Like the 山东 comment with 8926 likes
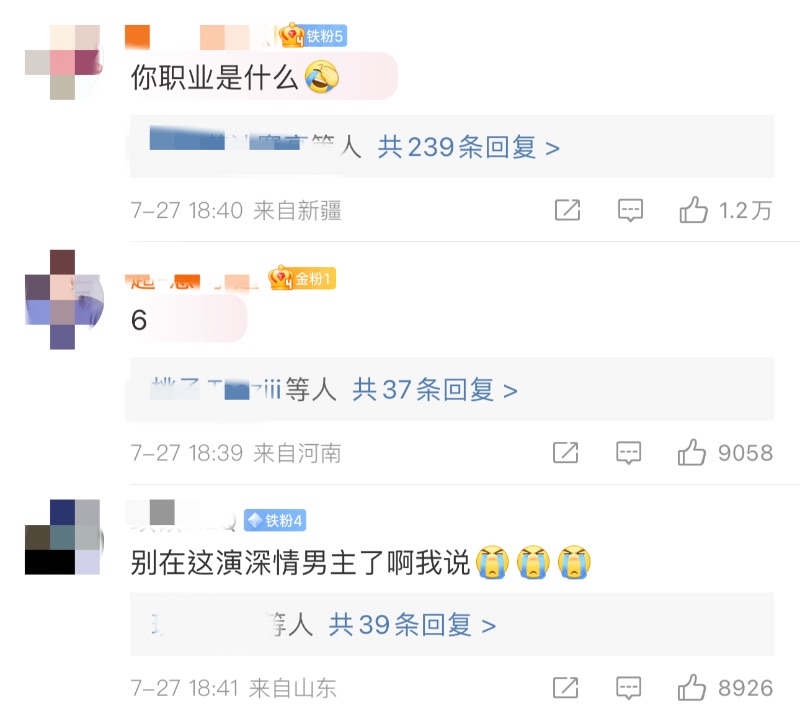 click(x=692, y=688)
